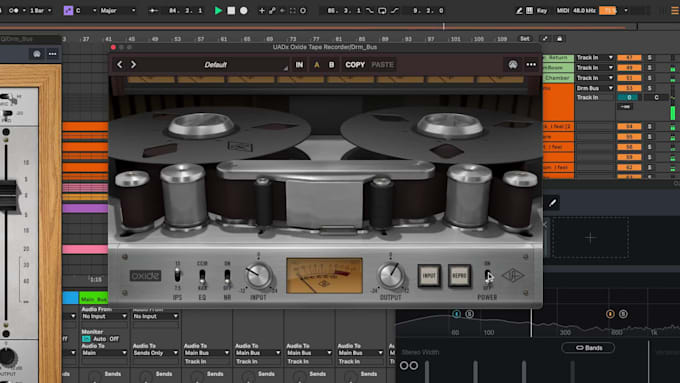Screen dimensions: 680x383
Task: Solo the Drm Bus track
Action: [x=650, y=88]
